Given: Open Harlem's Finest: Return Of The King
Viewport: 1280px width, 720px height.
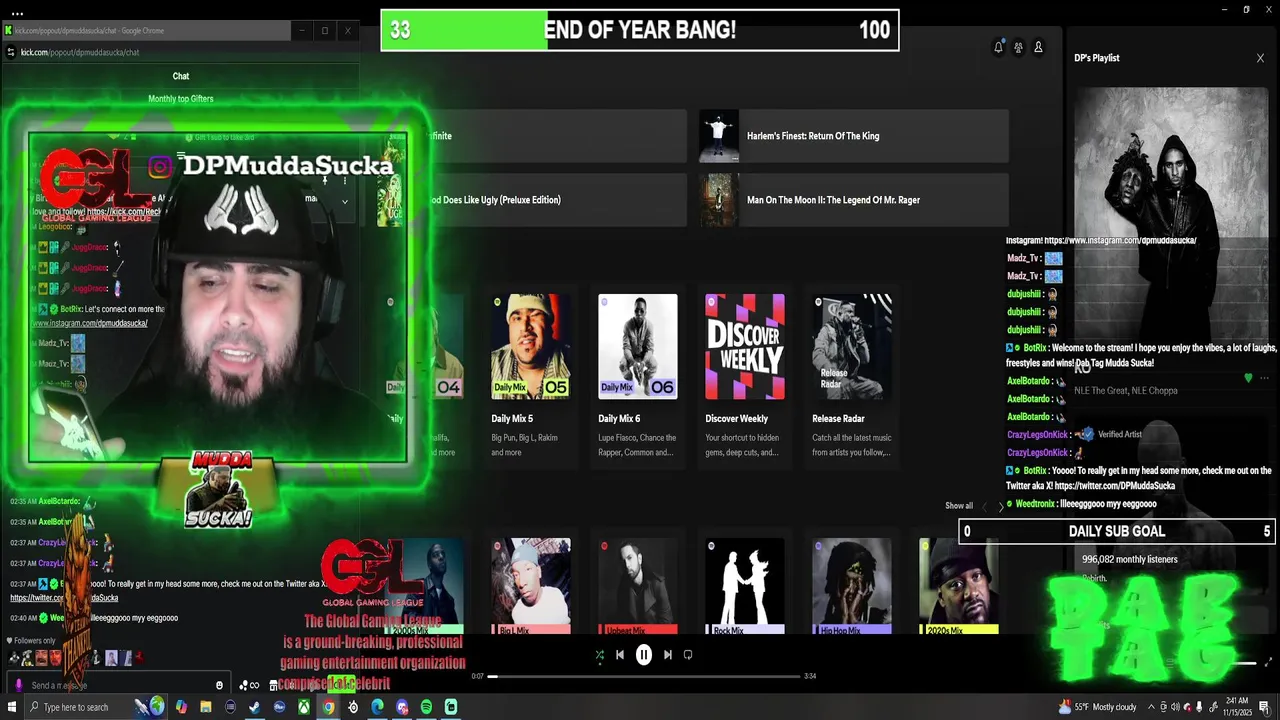Looking at the screenshot, I should point(854,136).
